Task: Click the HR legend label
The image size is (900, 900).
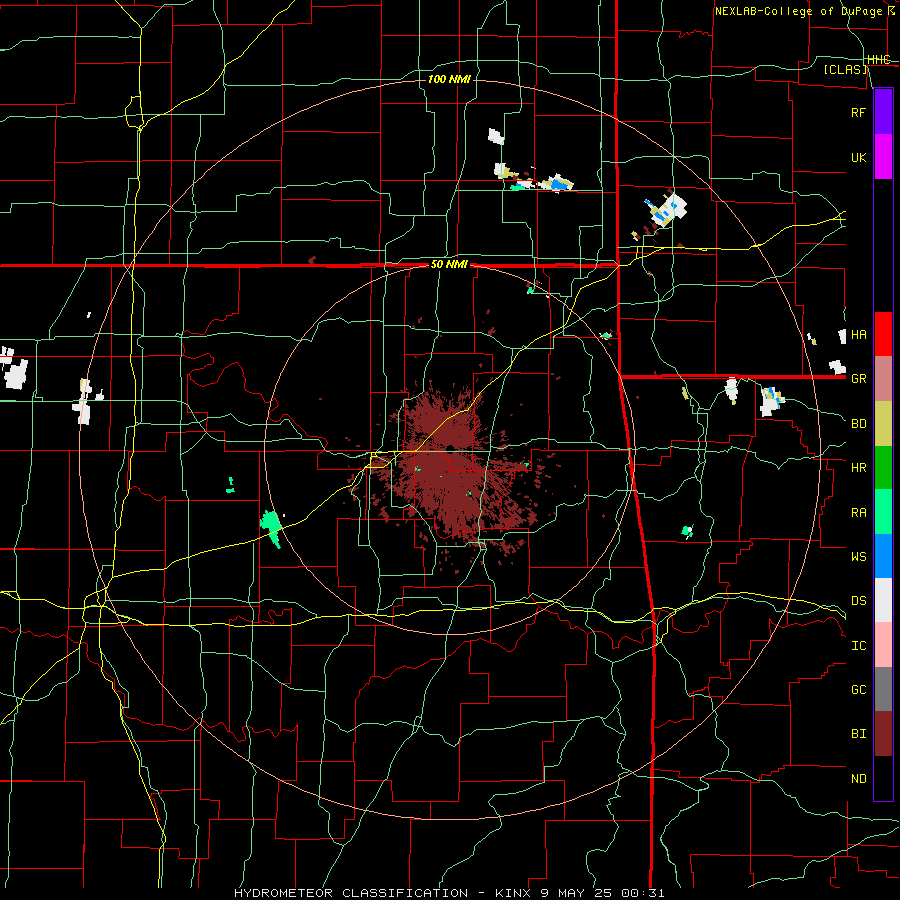Action: [859, 468]
